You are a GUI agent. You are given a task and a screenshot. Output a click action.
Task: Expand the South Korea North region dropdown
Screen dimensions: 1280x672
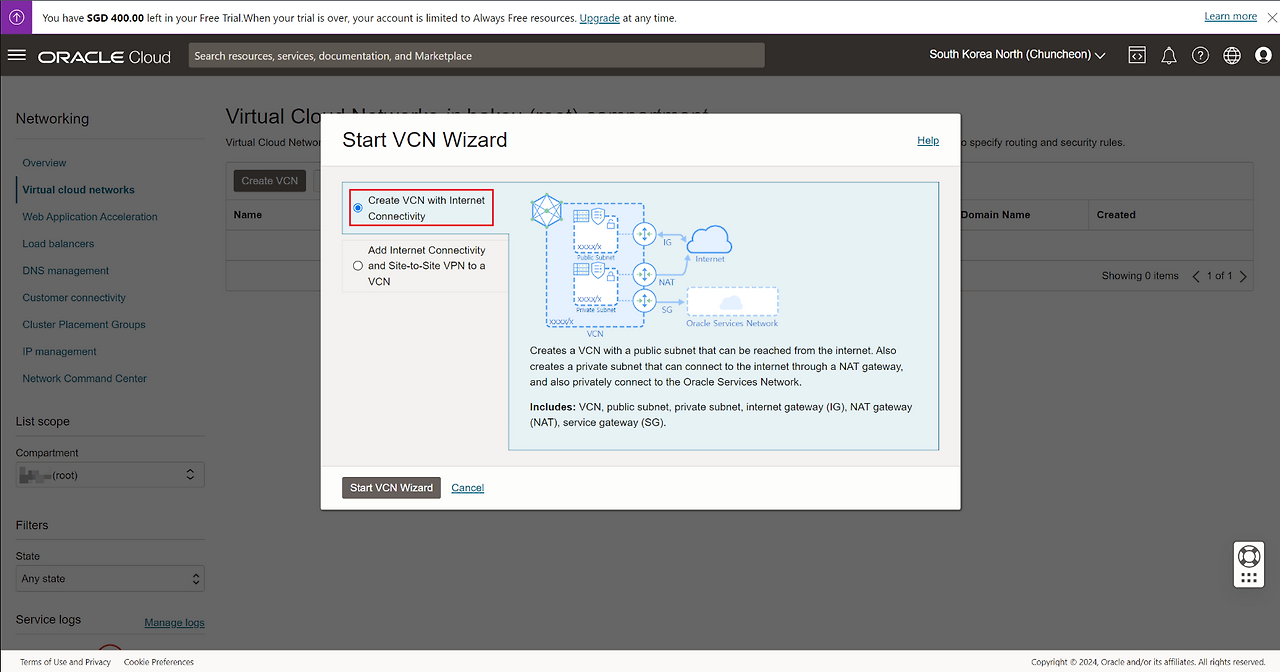(x=1017, y=55)
